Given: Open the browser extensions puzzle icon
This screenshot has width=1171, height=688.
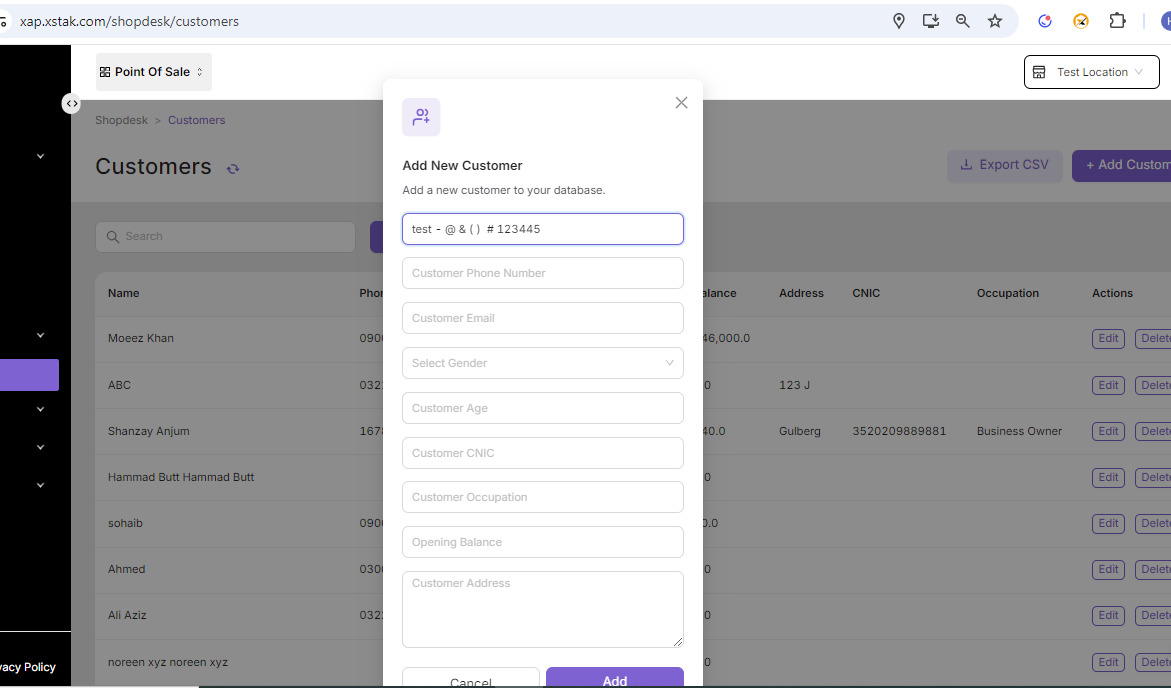Looking at the screenshot, I should pos(1117,21).
